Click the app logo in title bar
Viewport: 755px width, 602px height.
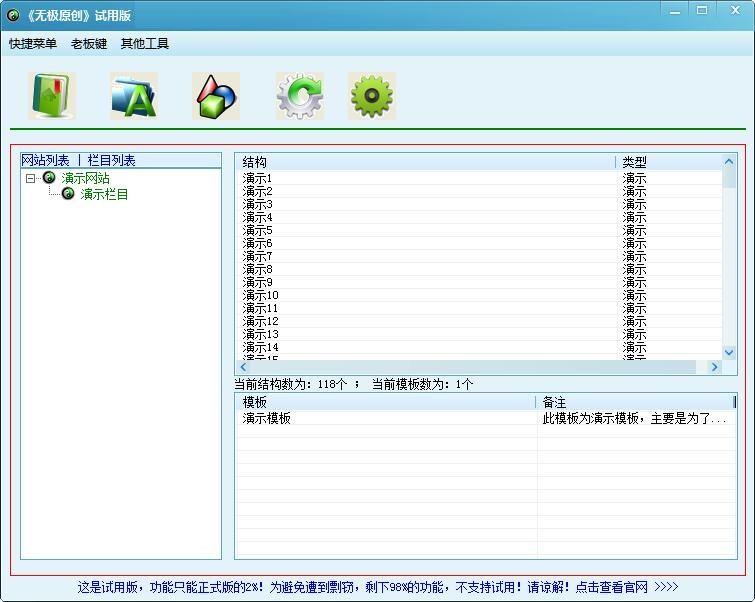13,15
